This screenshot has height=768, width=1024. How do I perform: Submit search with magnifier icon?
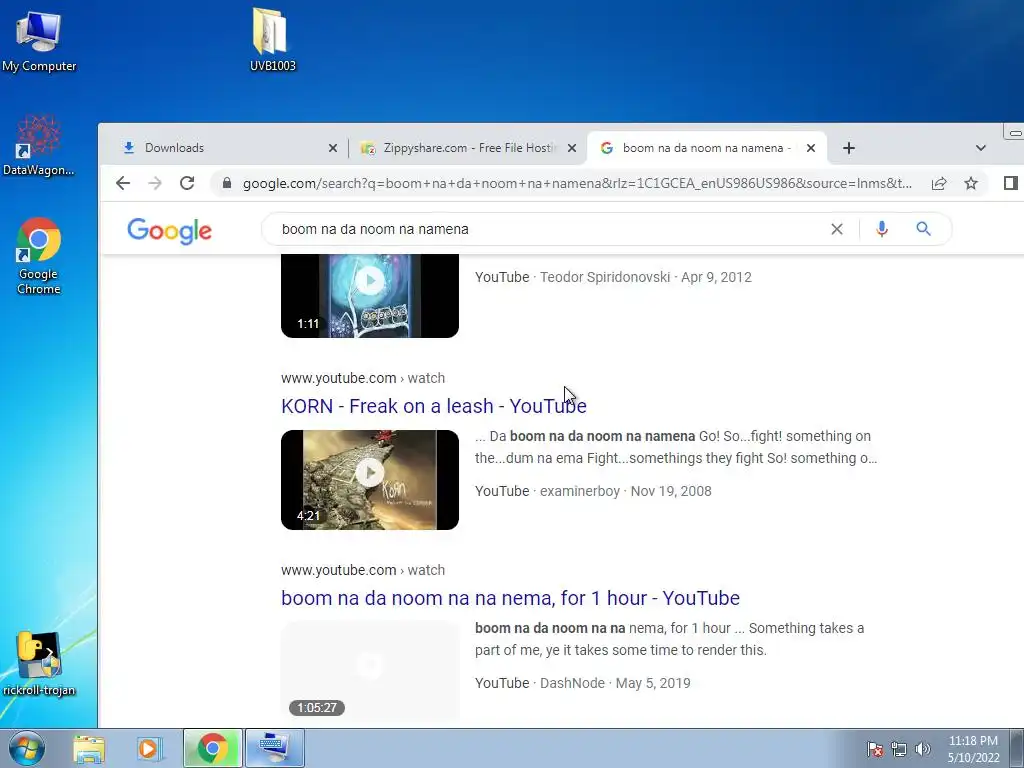[x=923, y=229]
